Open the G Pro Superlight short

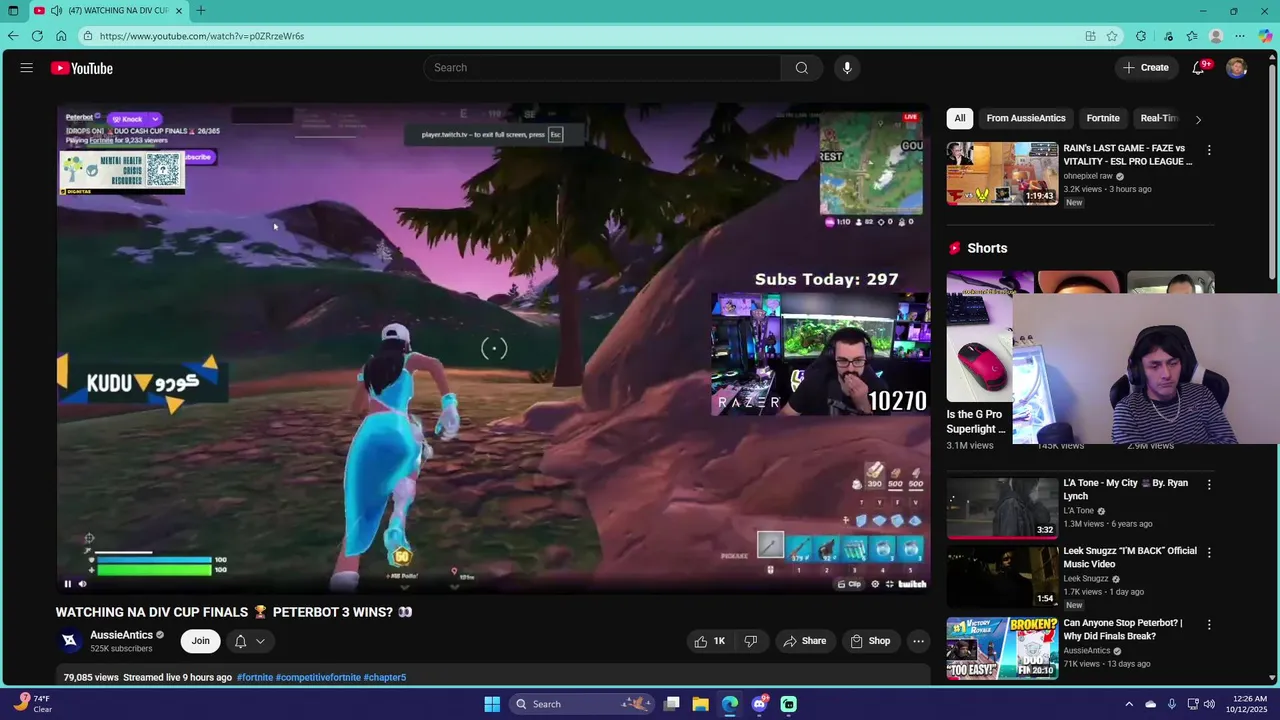[x=980, y=337]
